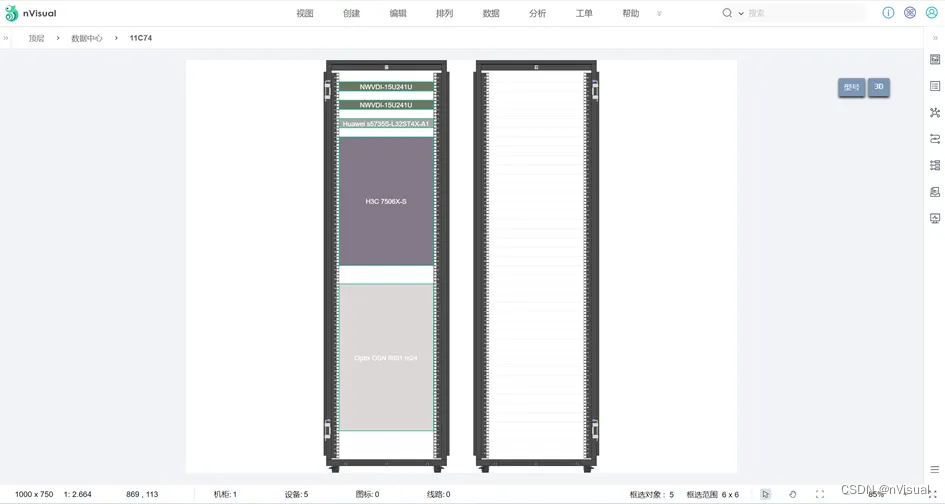Open the info circle icon
The image size is (945, 504).
coord(888,13)
